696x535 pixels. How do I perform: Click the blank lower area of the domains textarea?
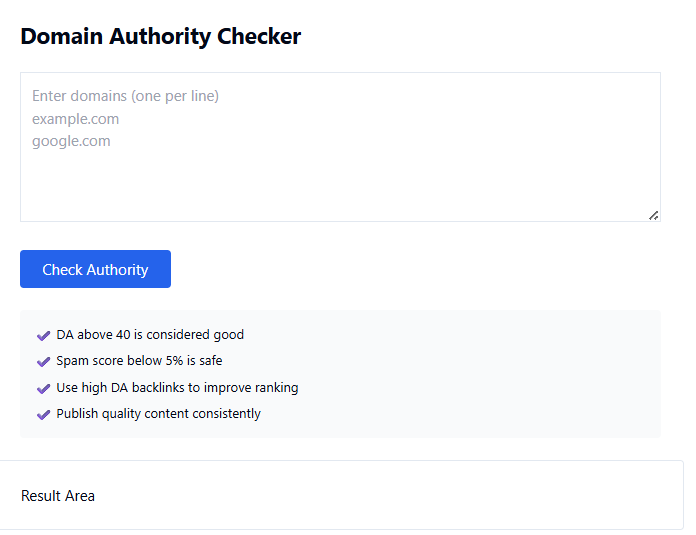340,190
